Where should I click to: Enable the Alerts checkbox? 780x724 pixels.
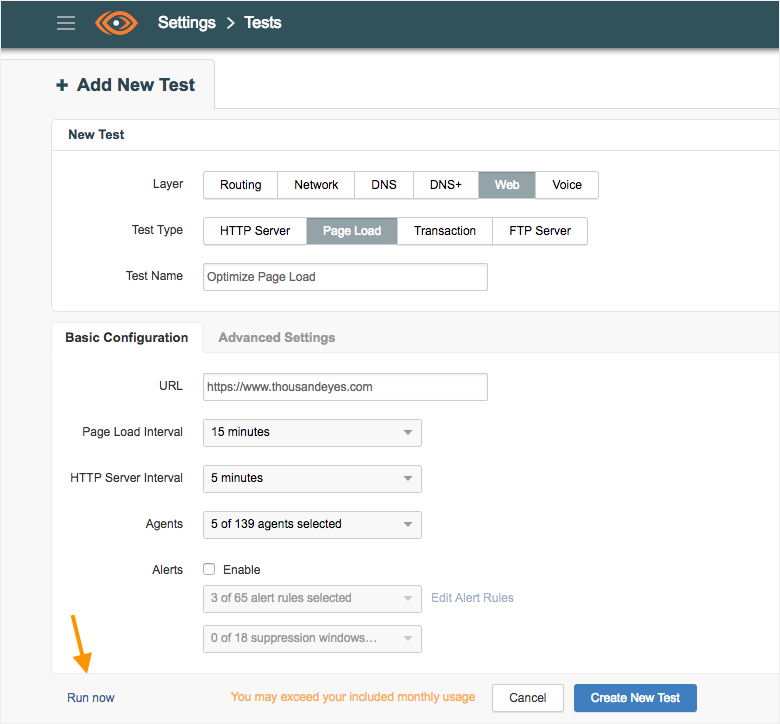point(209,569)
